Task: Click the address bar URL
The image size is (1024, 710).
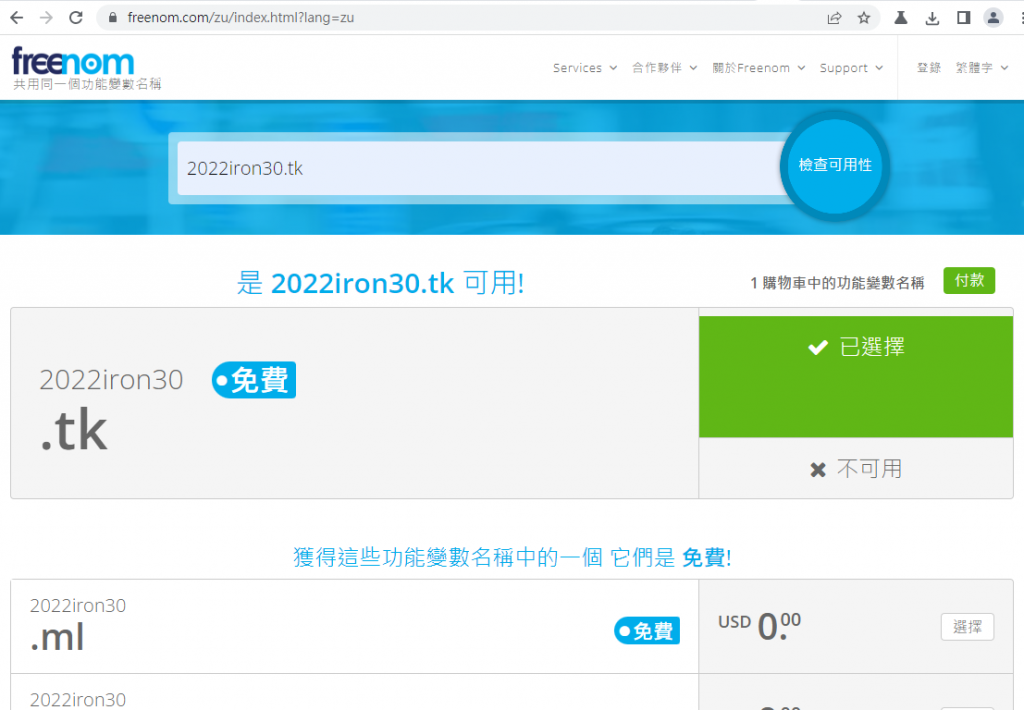Action: [x=240, y=18]
